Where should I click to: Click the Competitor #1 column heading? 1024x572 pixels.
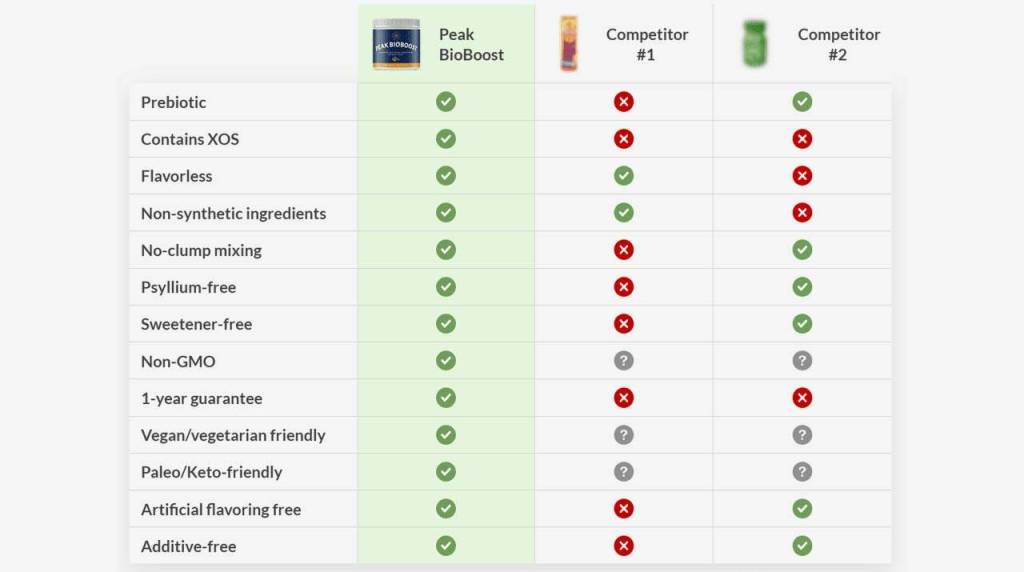tap(645, 45)
